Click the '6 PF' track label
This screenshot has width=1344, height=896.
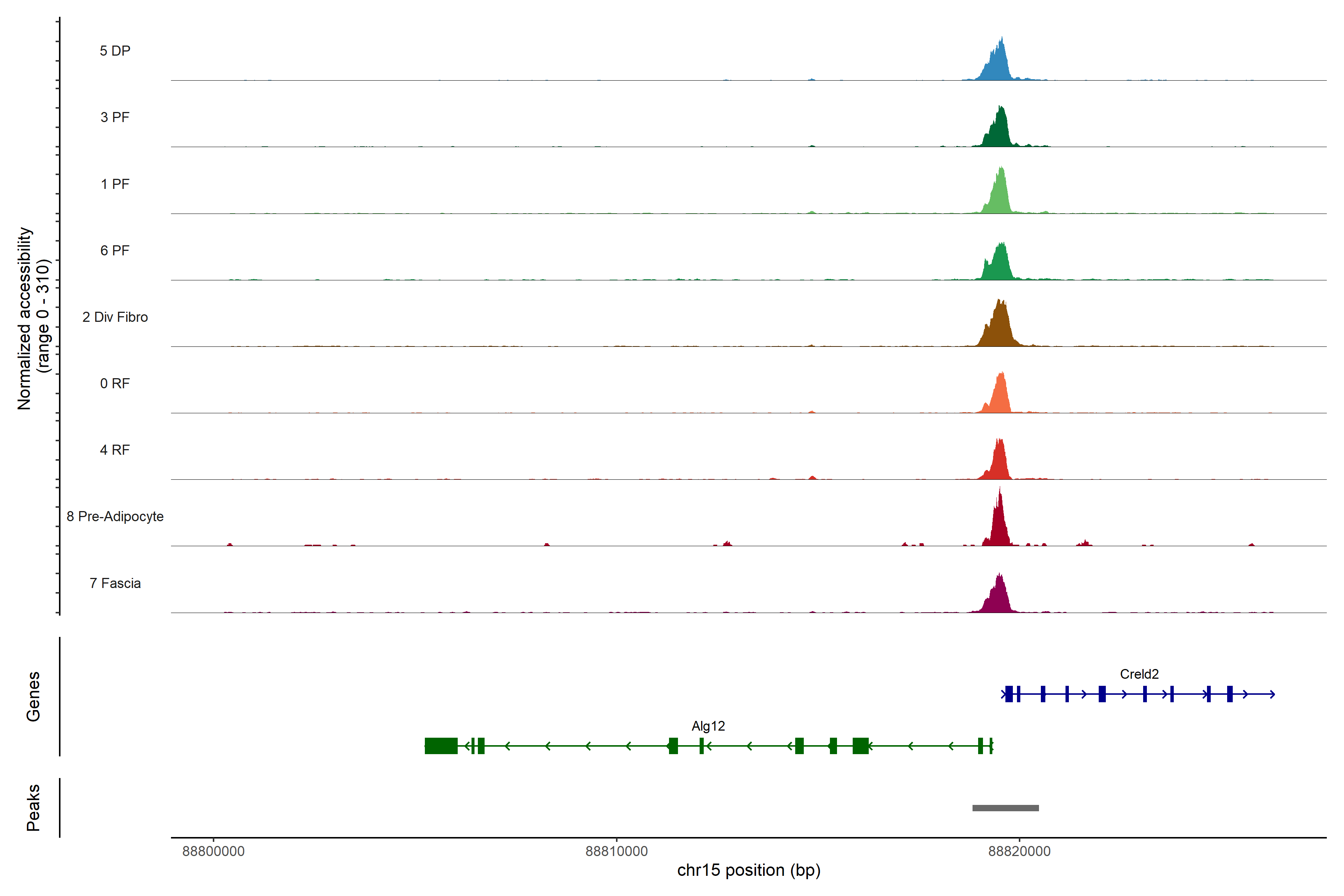tap(115, 251)
